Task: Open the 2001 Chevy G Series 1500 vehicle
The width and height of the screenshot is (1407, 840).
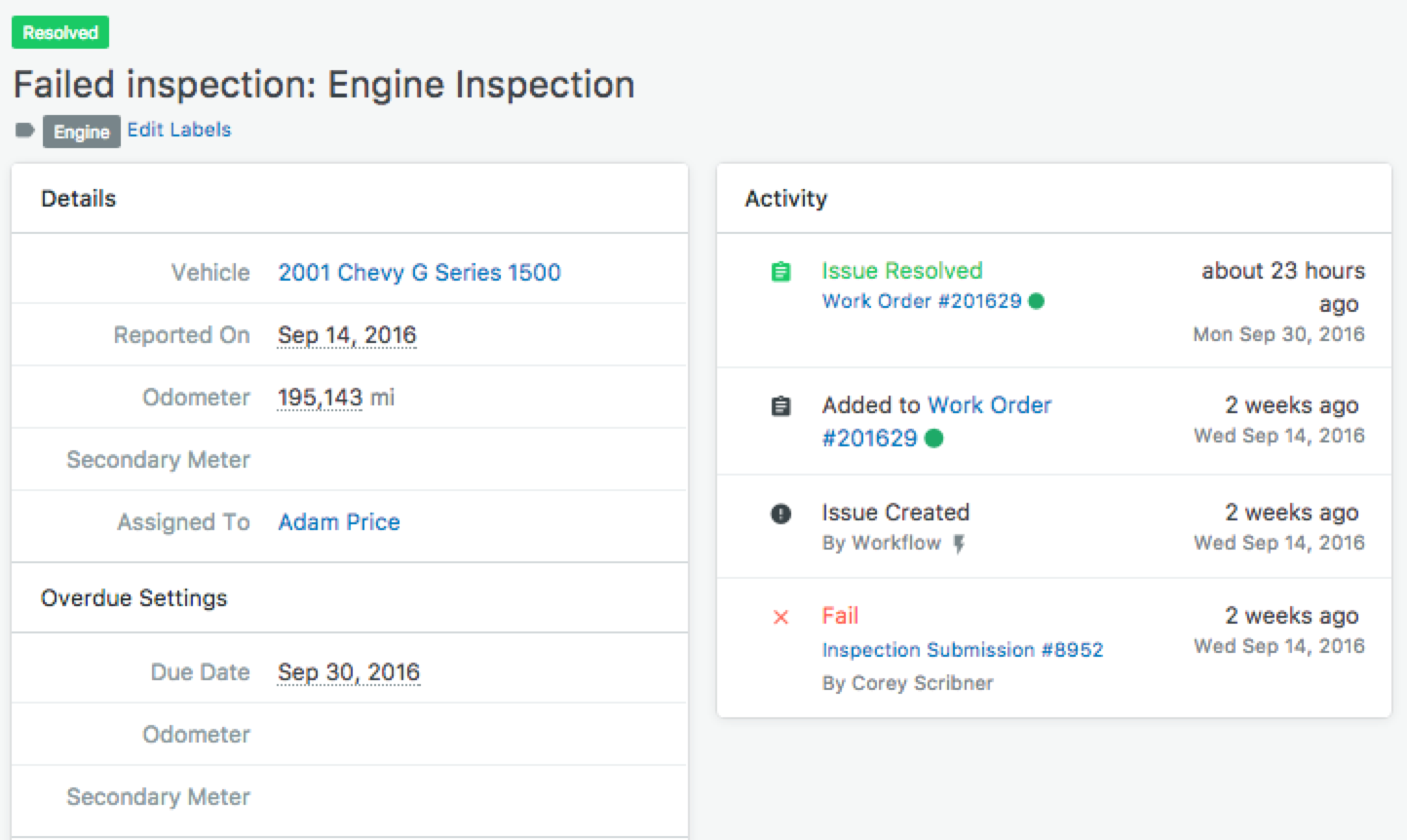Action: (419, 273)
